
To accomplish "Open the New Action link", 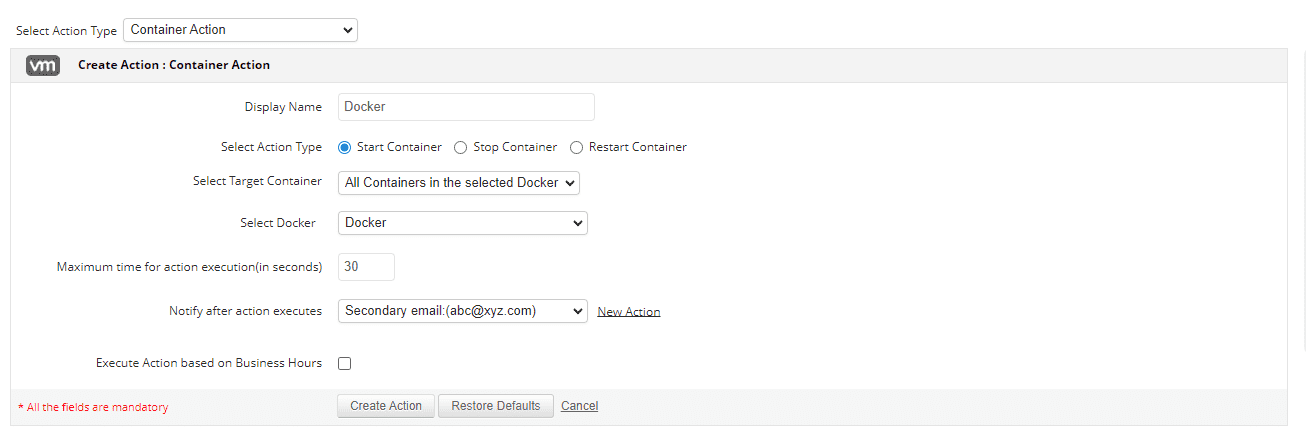I will coord(629,312).
